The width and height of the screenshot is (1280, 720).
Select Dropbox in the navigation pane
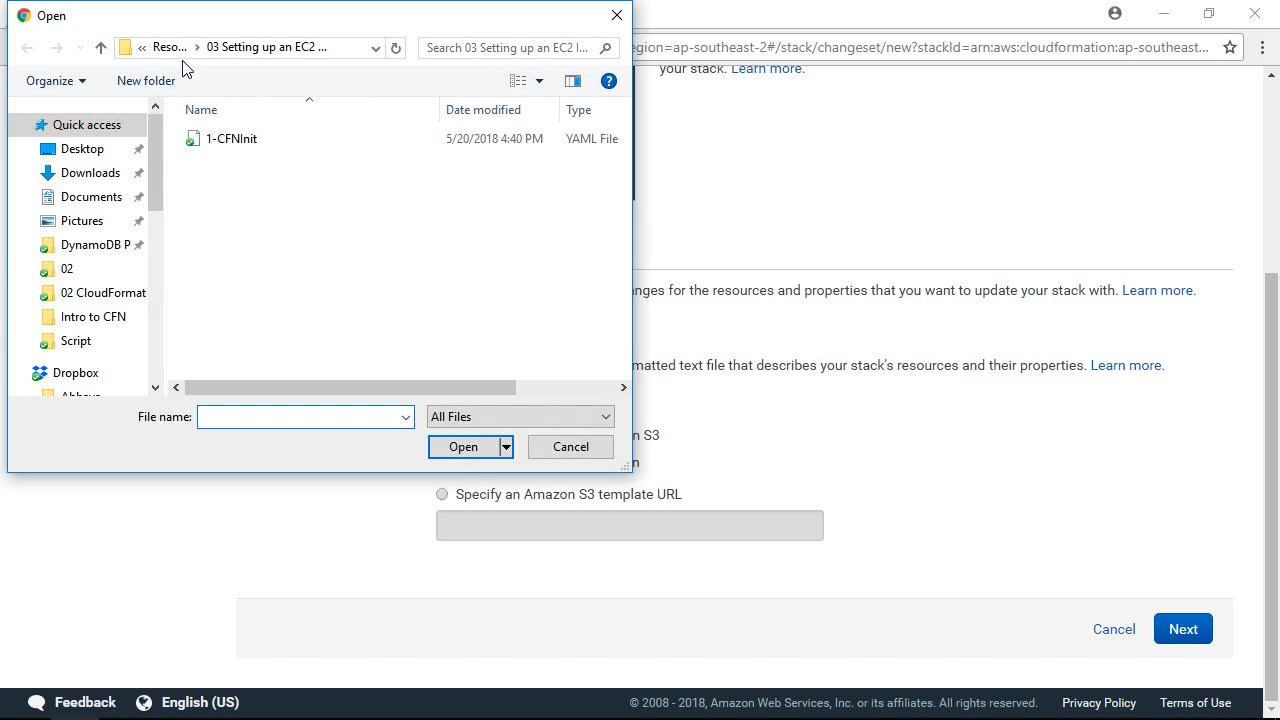[75, 373]
